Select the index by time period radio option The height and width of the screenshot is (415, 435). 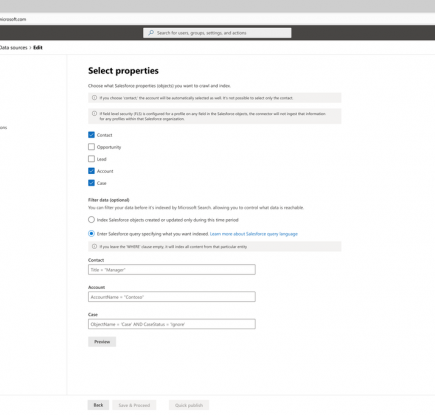(91, 220)
